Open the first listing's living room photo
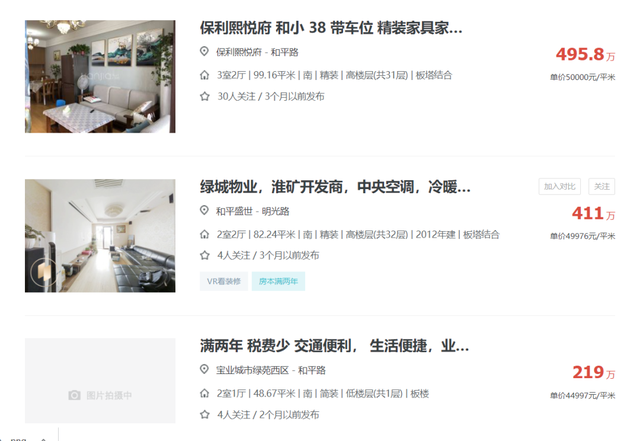This screenshot has height=441, width=640. (x=100, y=76)
